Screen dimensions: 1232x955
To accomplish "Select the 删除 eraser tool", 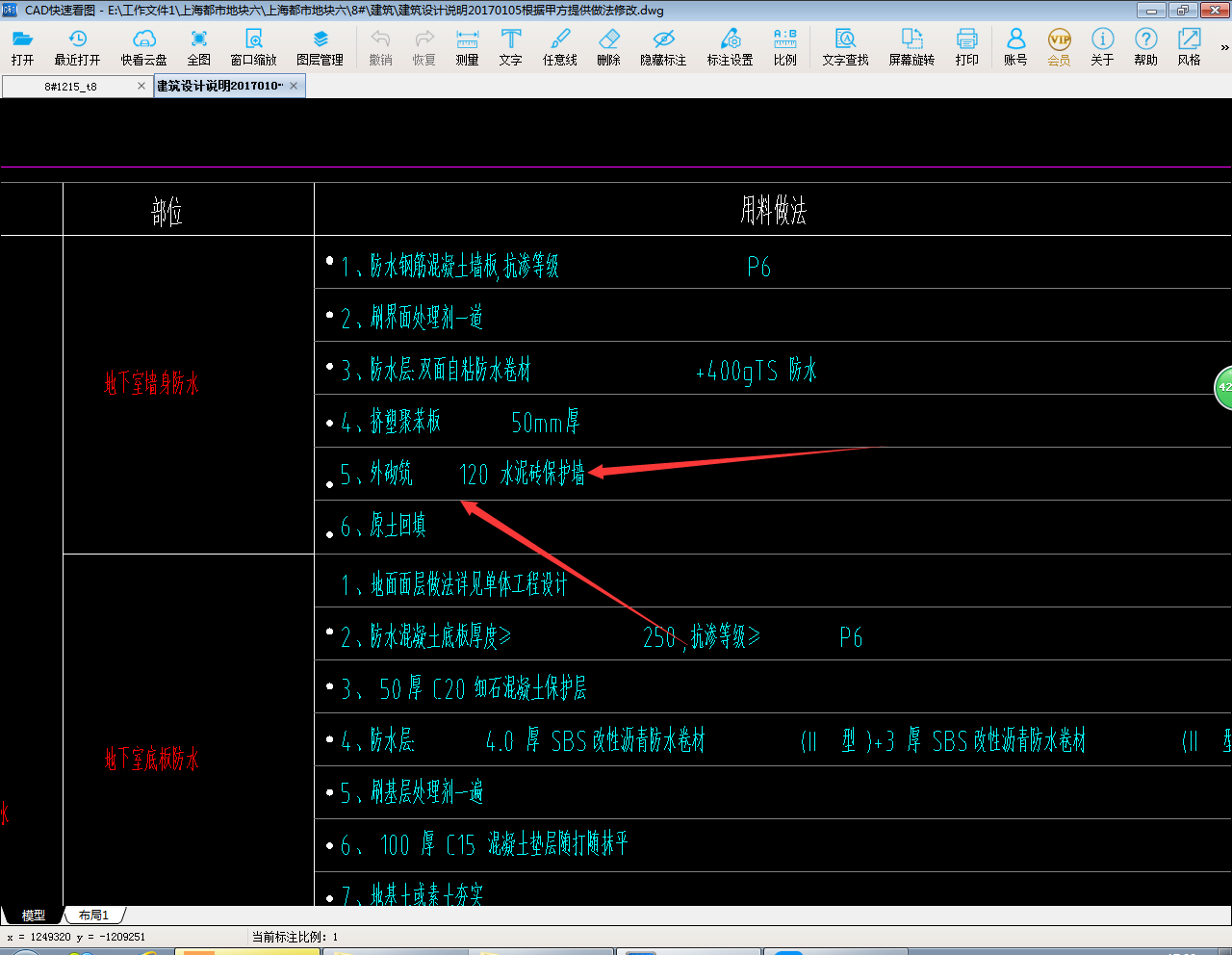I will pos(608,46).
